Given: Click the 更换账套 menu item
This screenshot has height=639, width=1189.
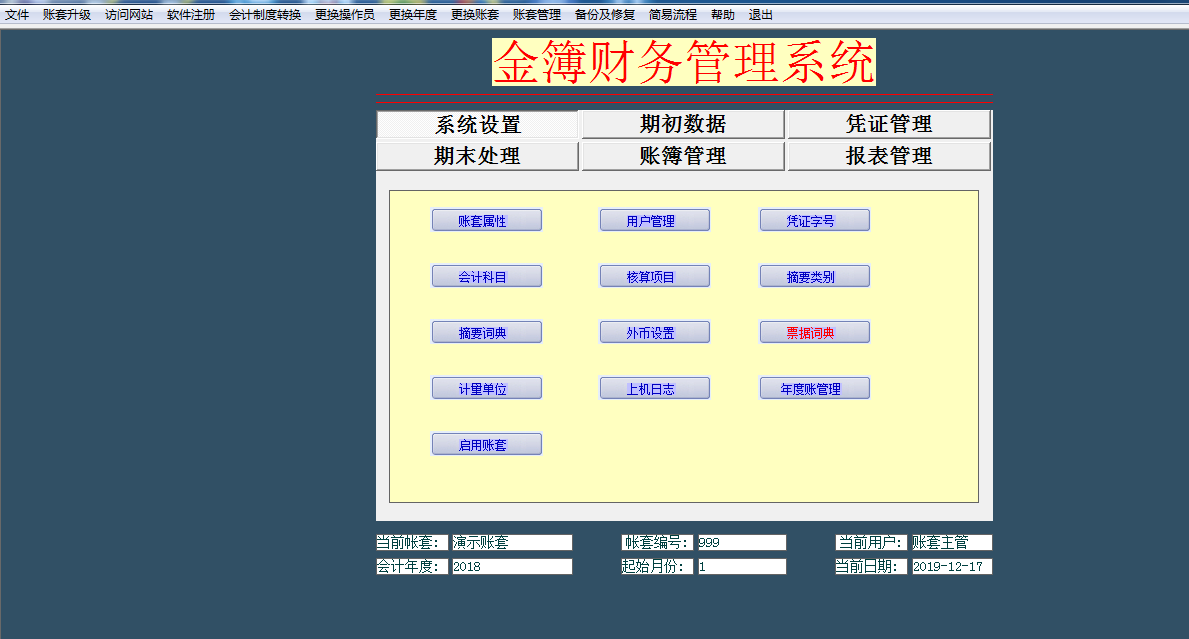Looking at the screenshot, I should click(475, 14).
